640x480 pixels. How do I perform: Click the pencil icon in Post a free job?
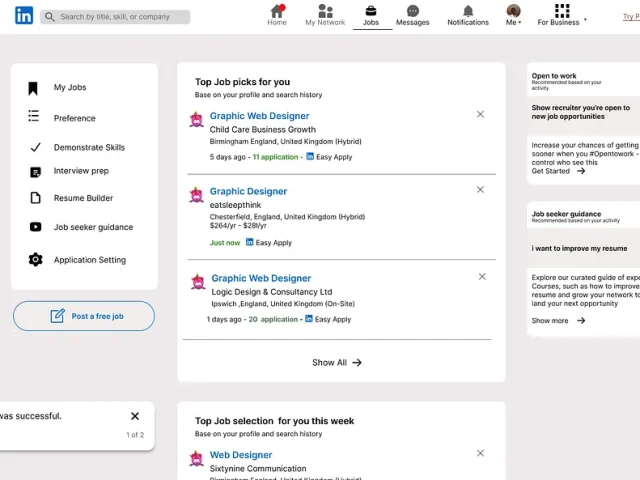58,316
